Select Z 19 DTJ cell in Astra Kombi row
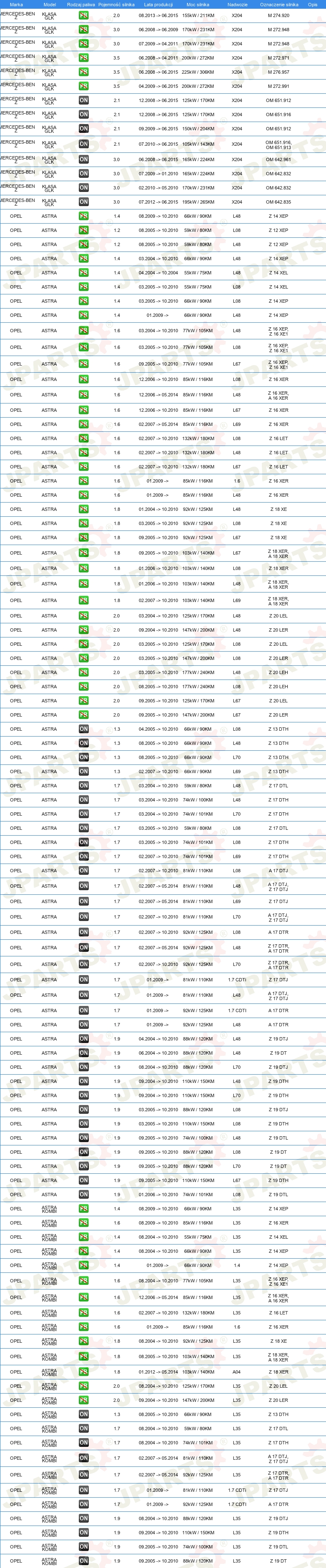The width and height of the screenshot is (326, 1568). tap(278, 1518)
